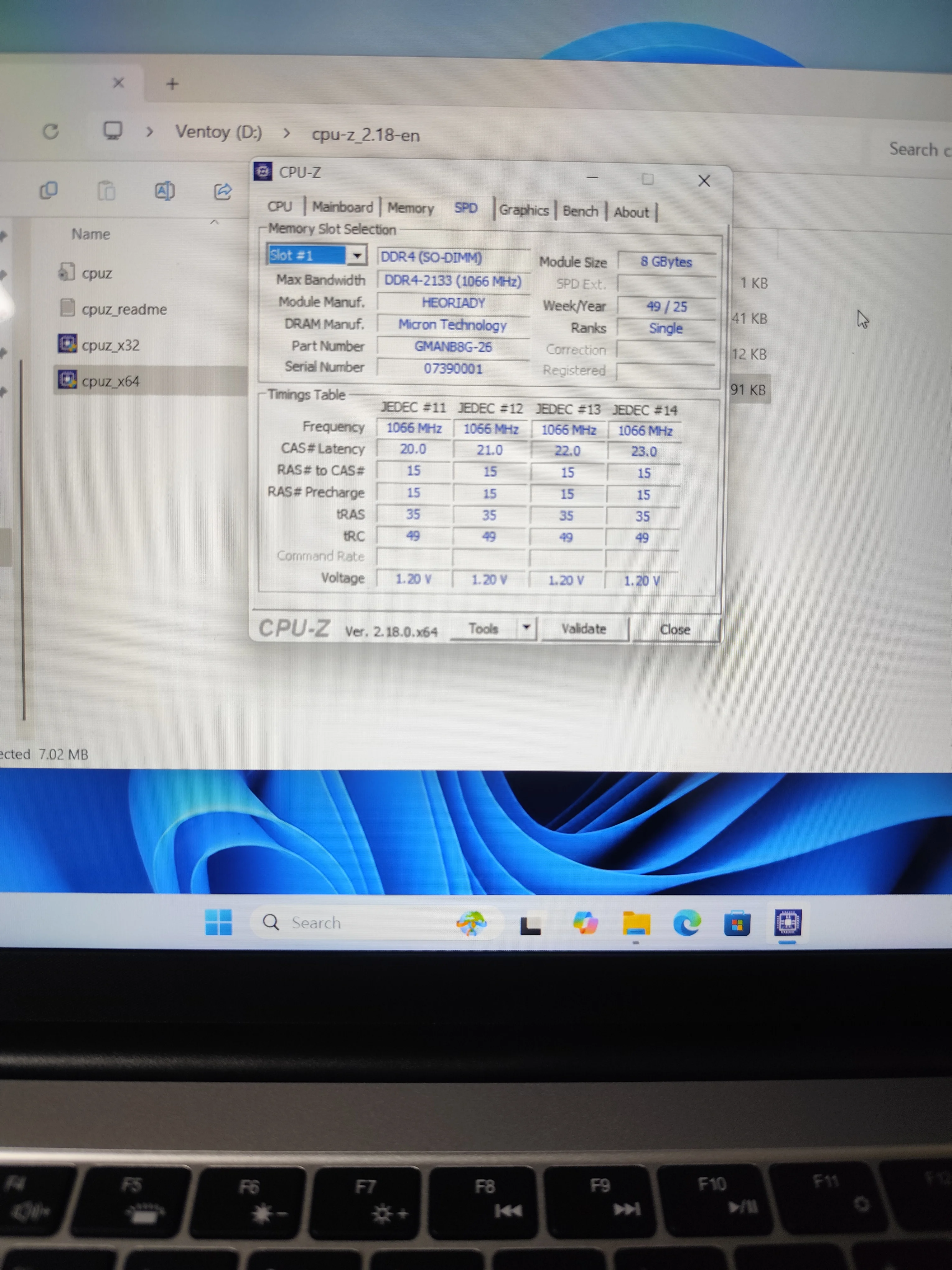
Task: Open the Tools dropdown arrow
Action: pos(526,628)
